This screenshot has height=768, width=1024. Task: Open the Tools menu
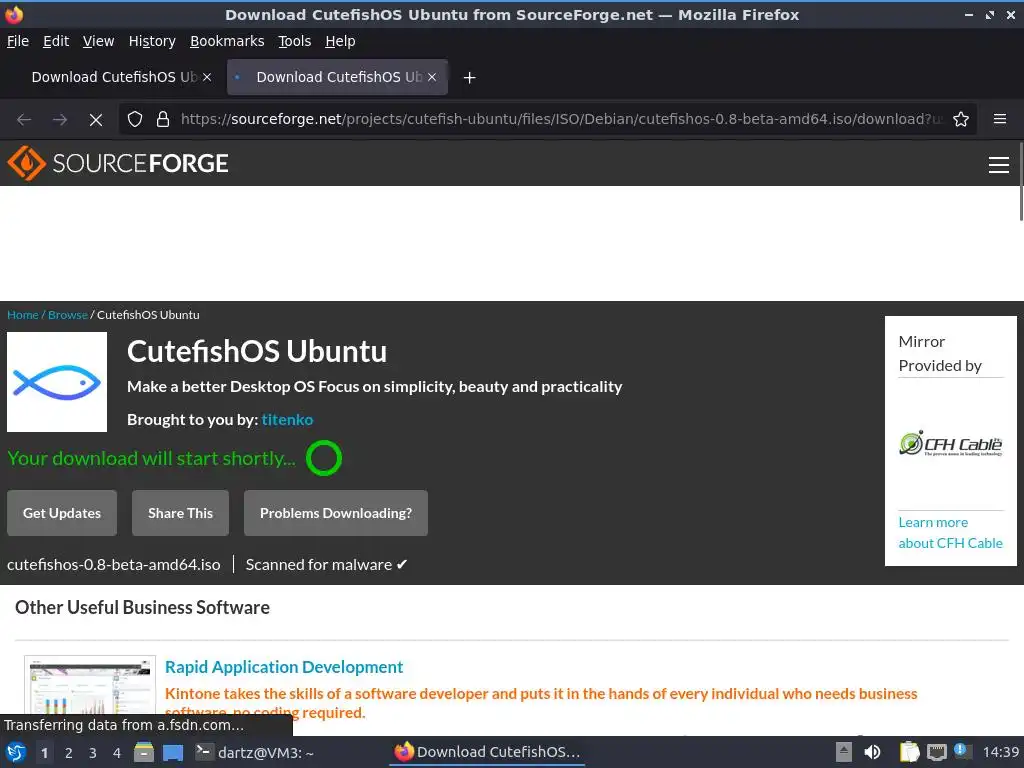295,41
